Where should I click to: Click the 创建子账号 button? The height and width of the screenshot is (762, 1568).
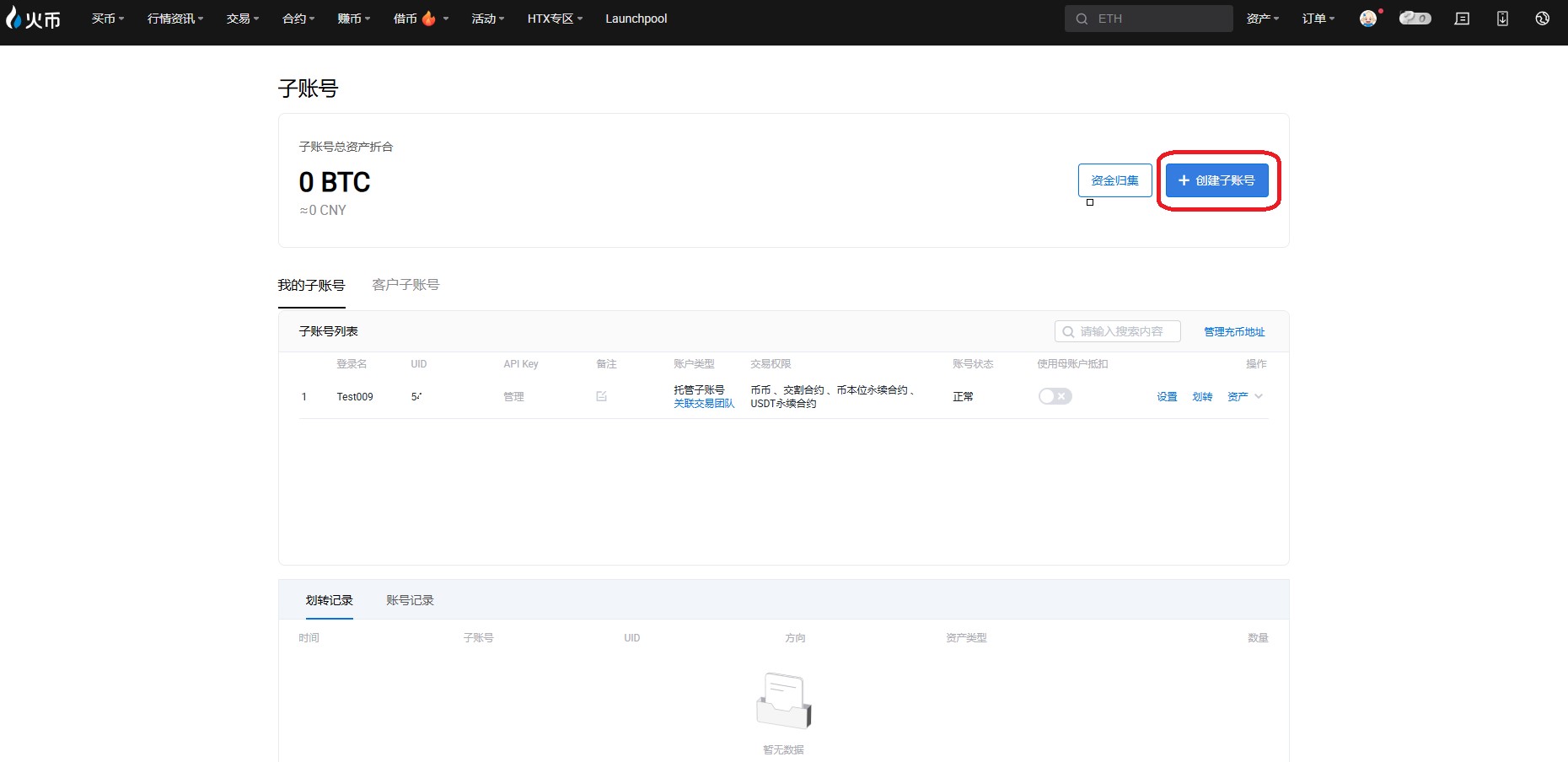point(1216,180)
